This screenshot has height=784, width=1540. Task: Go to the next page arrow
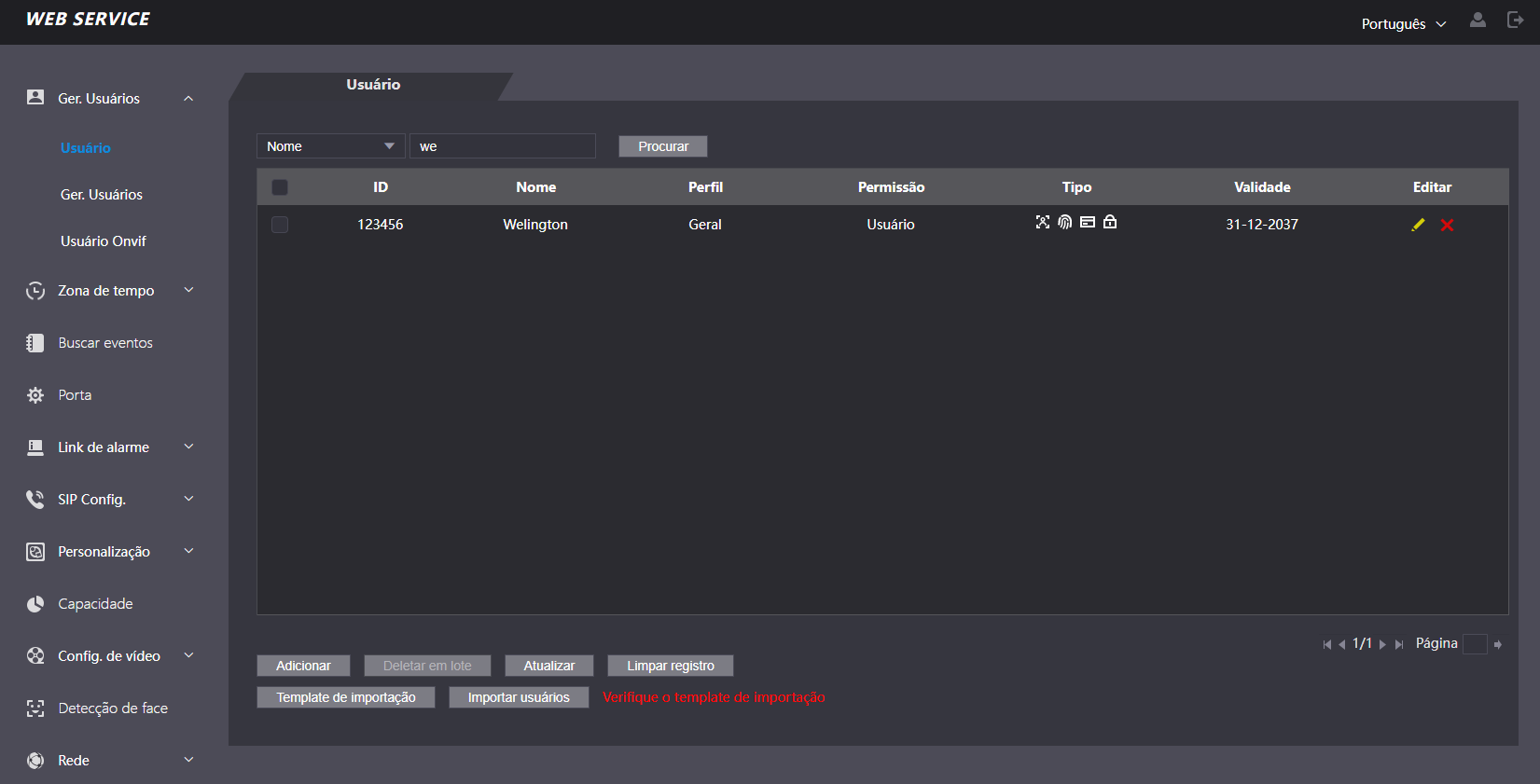pyautogui.click(x=1382, y=644)
